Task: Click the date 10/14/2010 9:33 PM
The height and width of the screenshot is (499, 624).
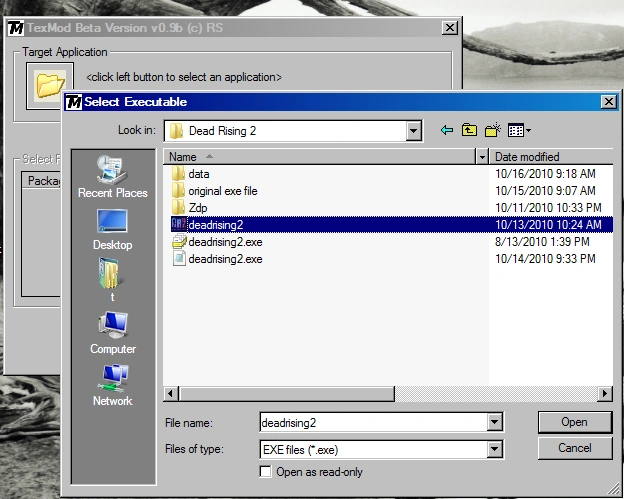Action: click(545, 259)
